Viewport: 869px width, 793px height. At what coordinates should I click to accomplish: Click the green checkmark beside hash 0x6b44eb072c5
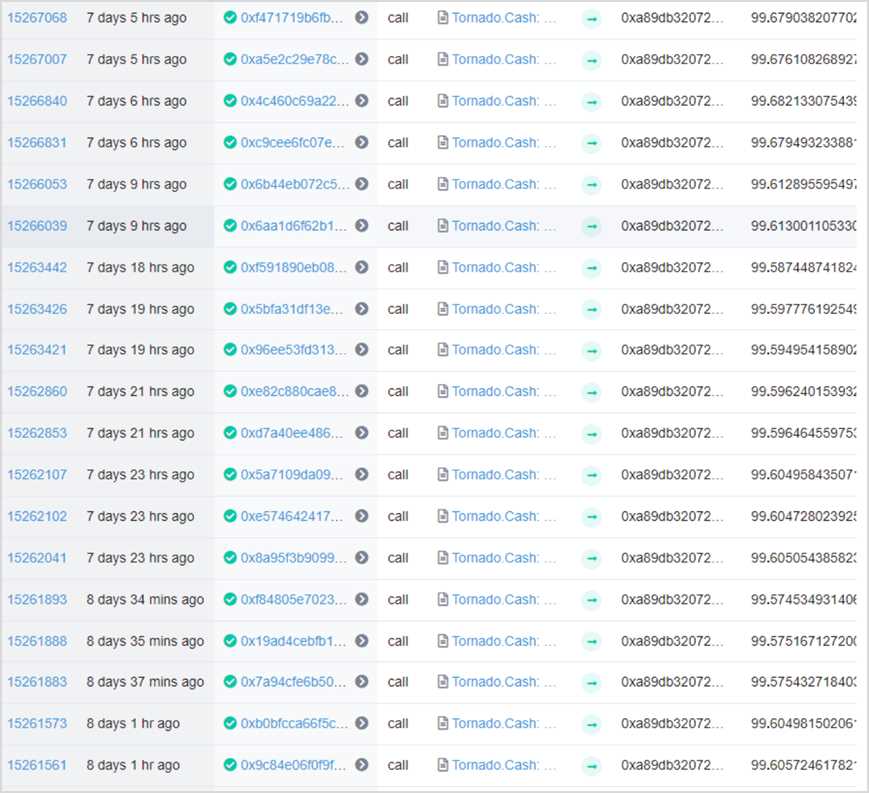[230, 185]
